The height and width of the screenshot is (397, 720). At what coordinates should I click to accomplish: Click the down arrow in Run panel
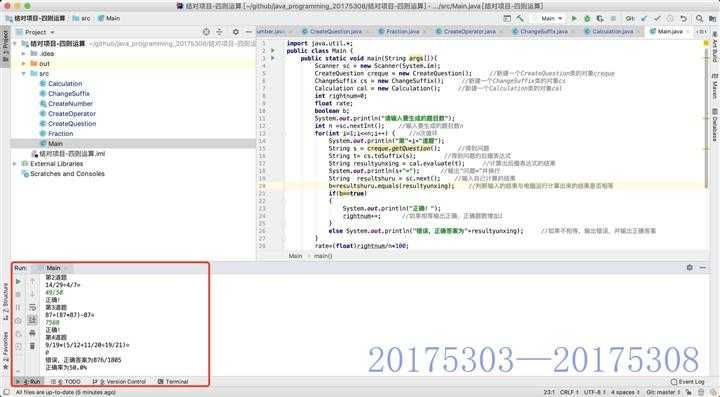point(32,294)
